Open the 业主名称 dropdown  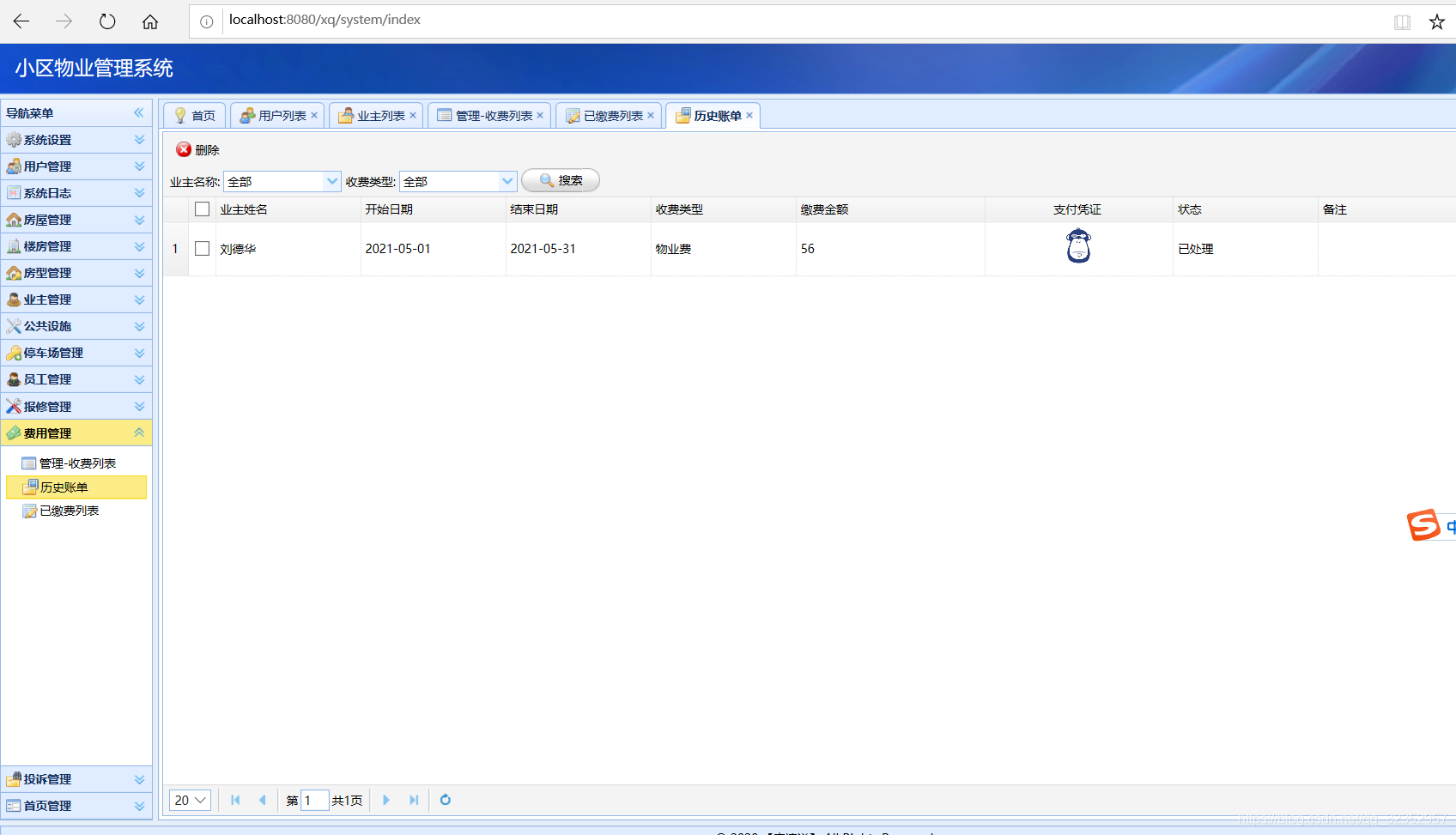[331, 181]
